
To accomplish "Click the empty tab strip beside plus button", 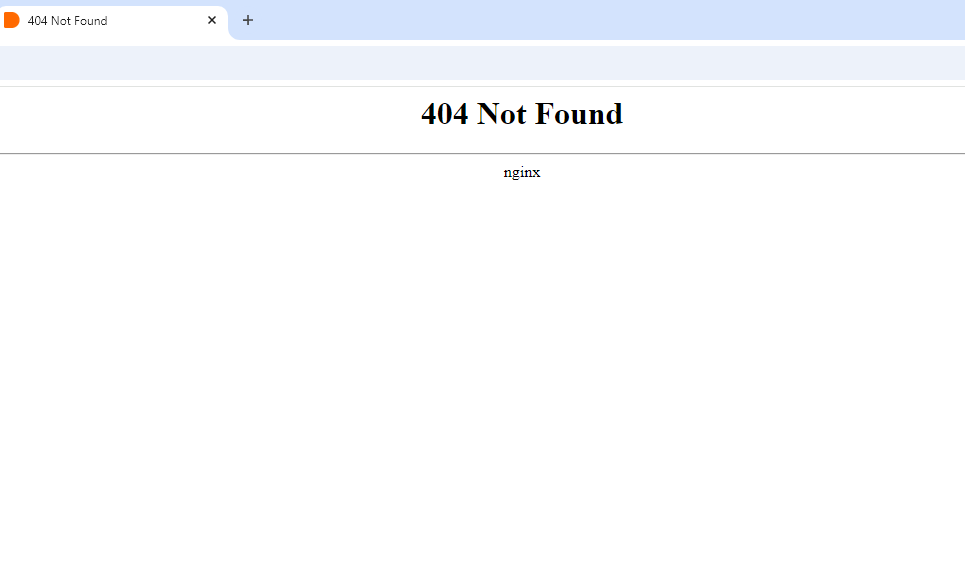I will pyautogui.click(x=609, y=20).
